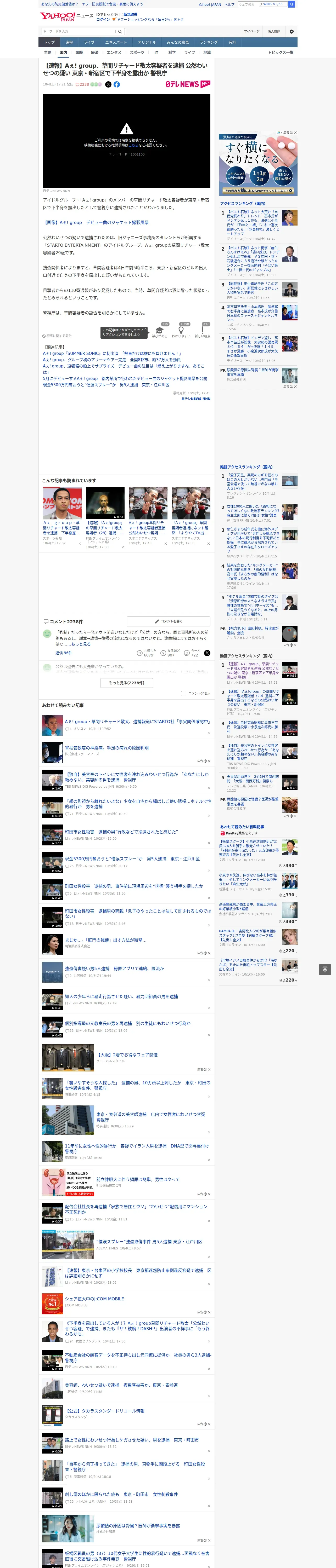Click もっと見る on the first comment
This screenshot has height=1568, width=336.
pos(81,644)
